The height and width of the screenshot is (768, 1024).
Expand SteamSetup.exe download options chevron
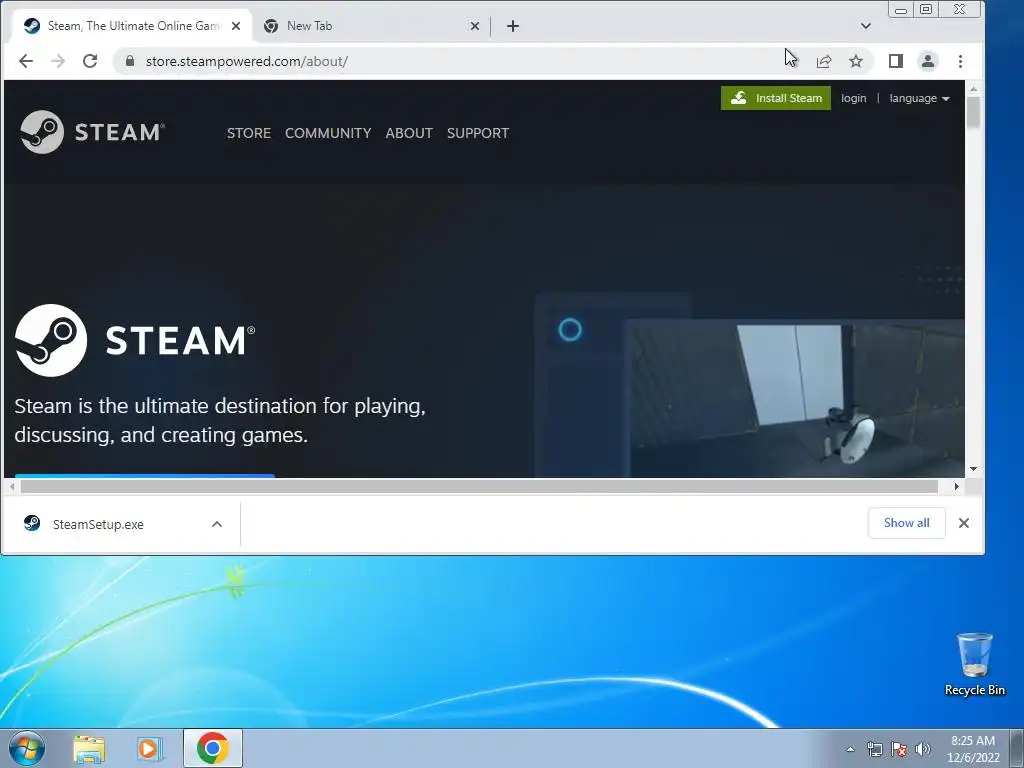point(217,524)
